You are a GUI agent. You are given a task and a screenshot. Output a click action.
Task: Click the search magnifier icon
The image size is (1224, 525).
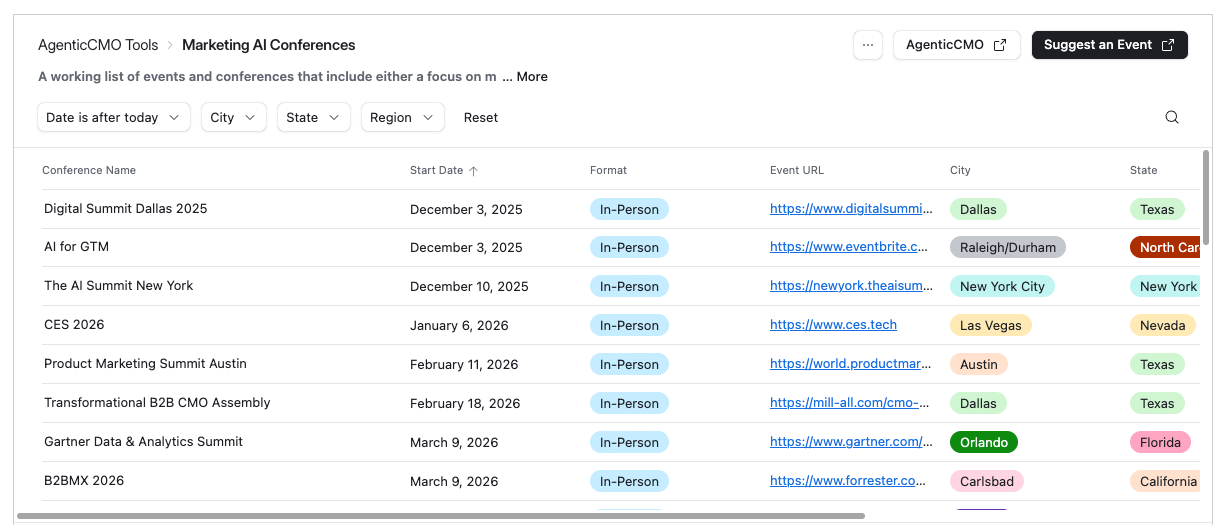[x=1172, y=117]
